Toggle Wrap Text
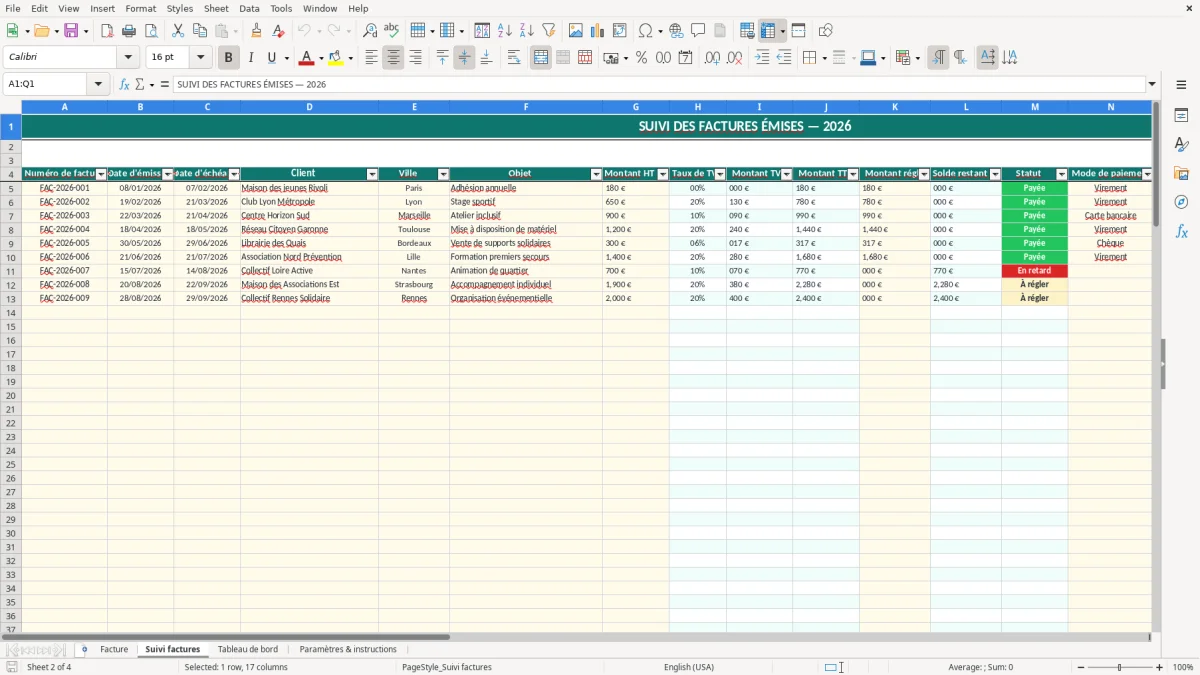The width and height of the screenshot is (1200, 675). (x=514, y=58)
